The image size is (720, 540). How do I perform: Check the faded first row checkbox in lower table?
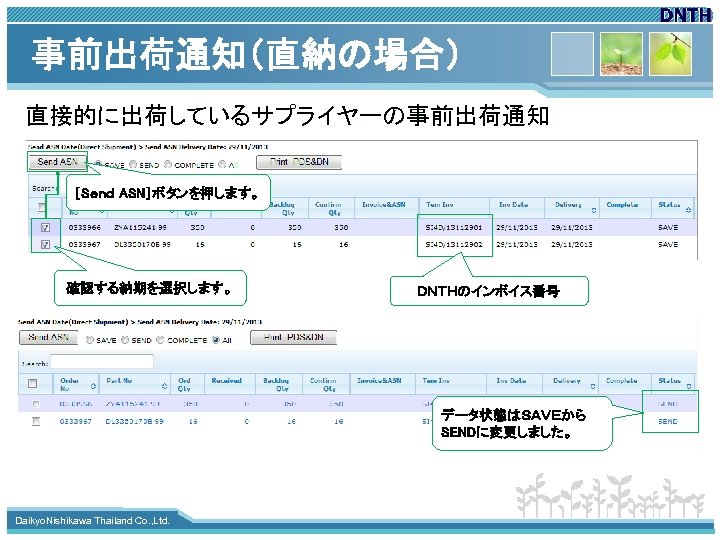pyautogui.click(x=36, y=404)
